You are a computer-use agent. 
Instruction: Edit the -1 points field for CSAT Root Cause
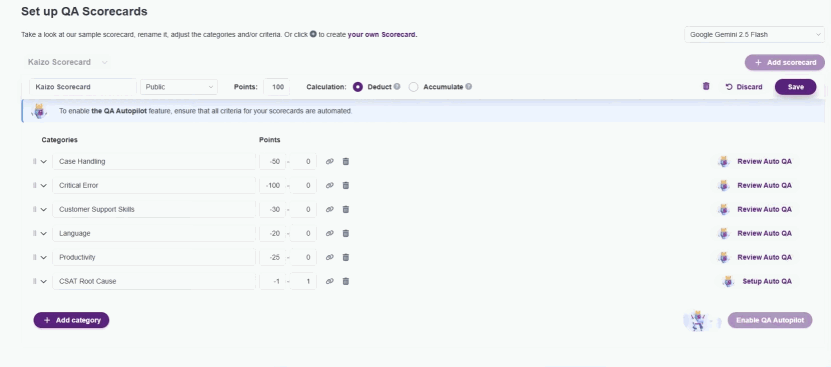(x=272, y=281)
